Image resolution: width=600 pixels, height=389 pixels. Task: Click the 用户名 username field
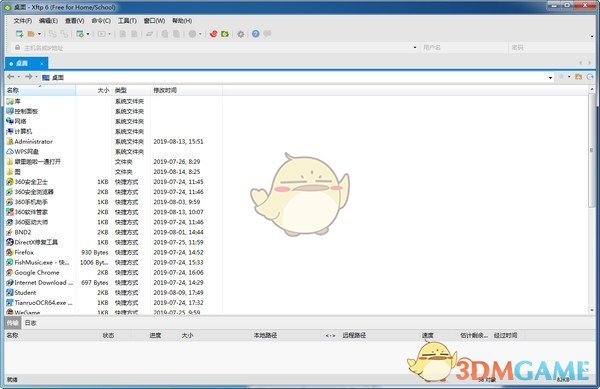click(464, 47)
